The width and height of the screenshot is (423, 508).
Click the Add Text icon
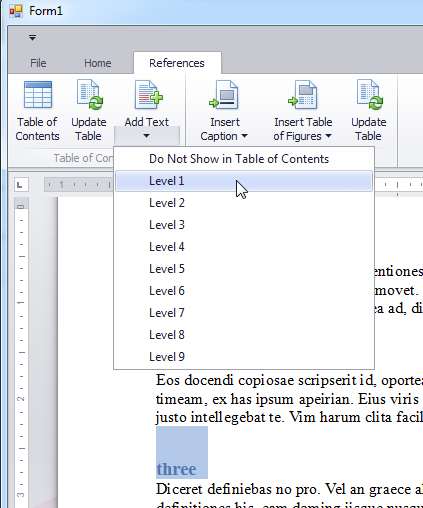tap(149, 95)
